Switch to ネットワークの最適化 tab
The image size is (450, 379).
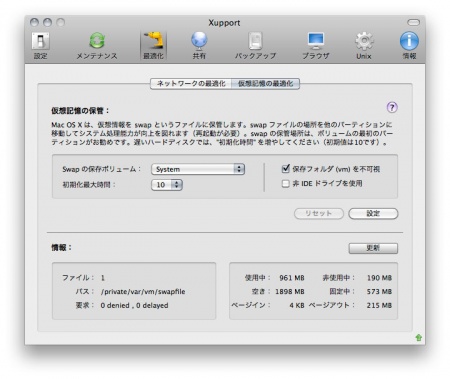[x=191, y=83]
